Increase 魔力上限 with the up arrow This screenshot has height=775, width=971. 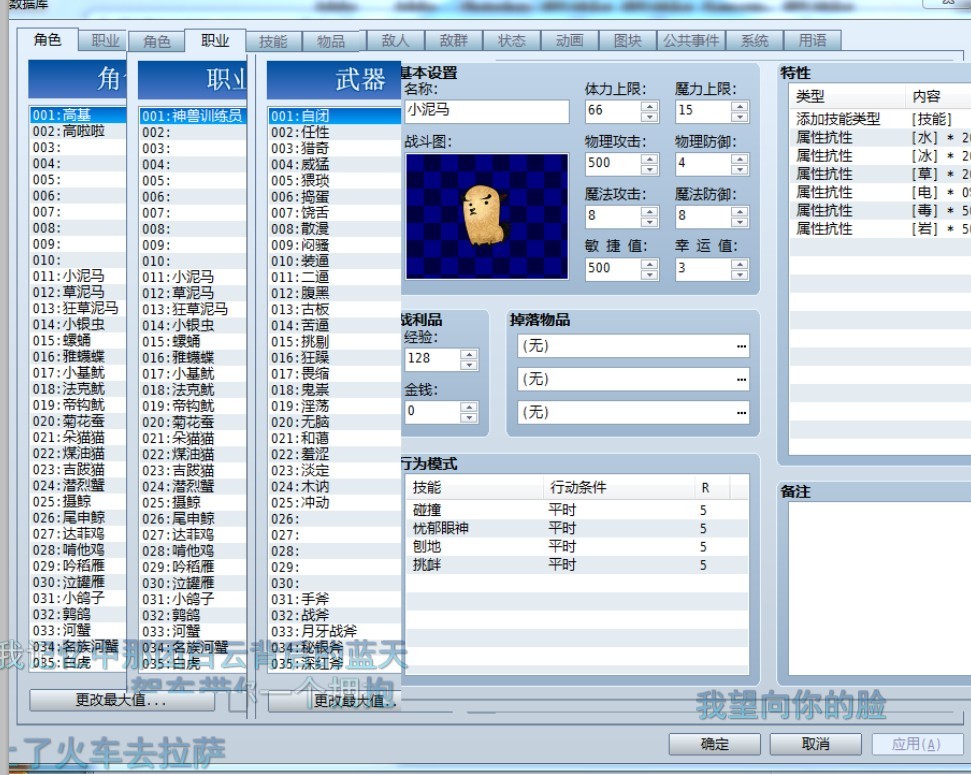coord(739,106)
